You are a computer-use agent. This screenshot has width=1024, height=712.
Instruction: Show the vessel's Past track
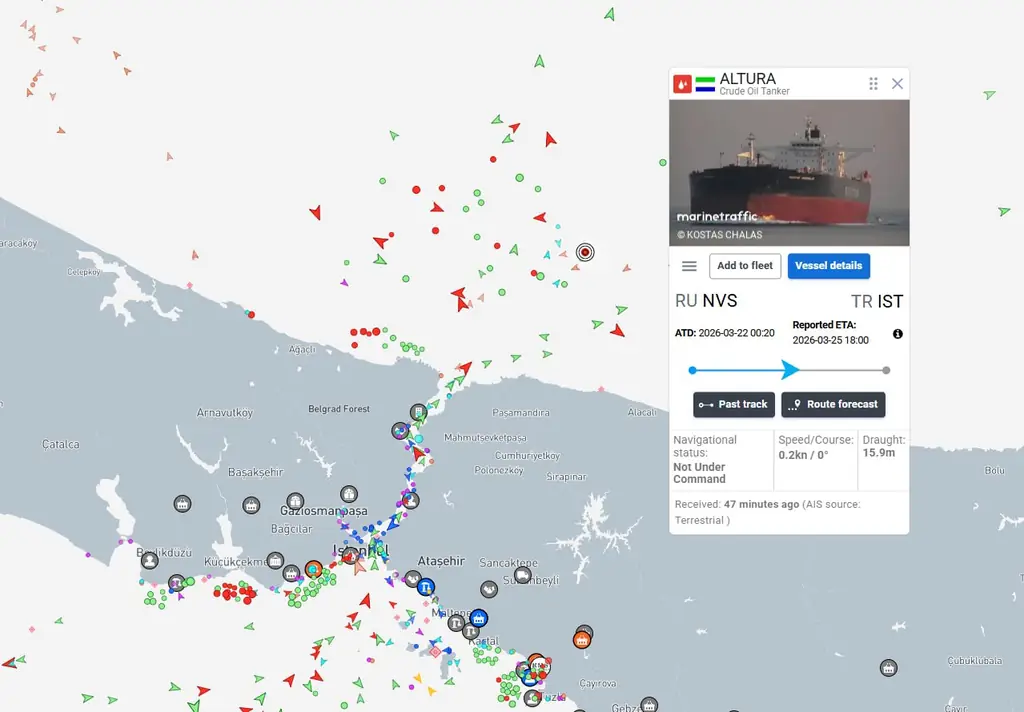point(733,405)
